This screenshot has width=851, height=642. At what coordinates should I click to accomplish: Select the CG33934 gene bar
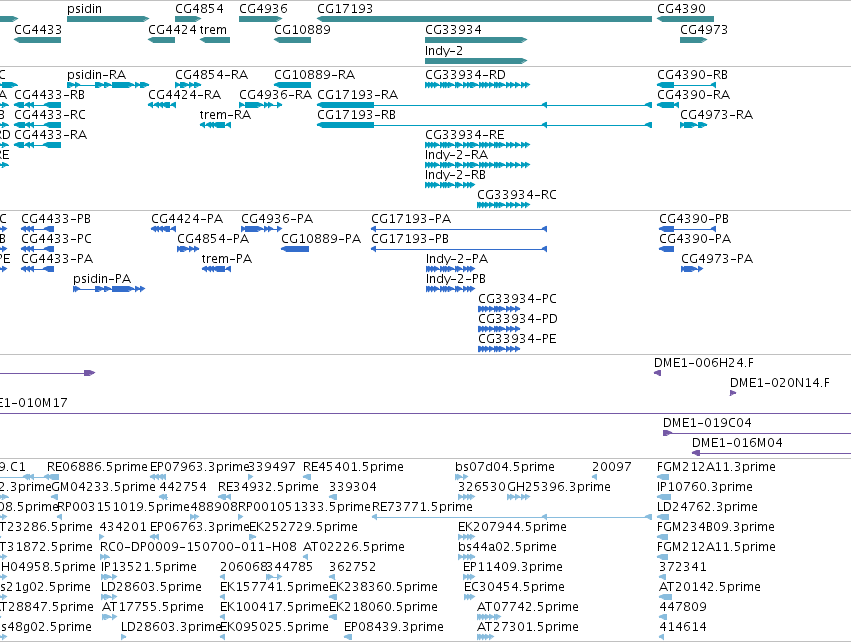tap(476, 40)
